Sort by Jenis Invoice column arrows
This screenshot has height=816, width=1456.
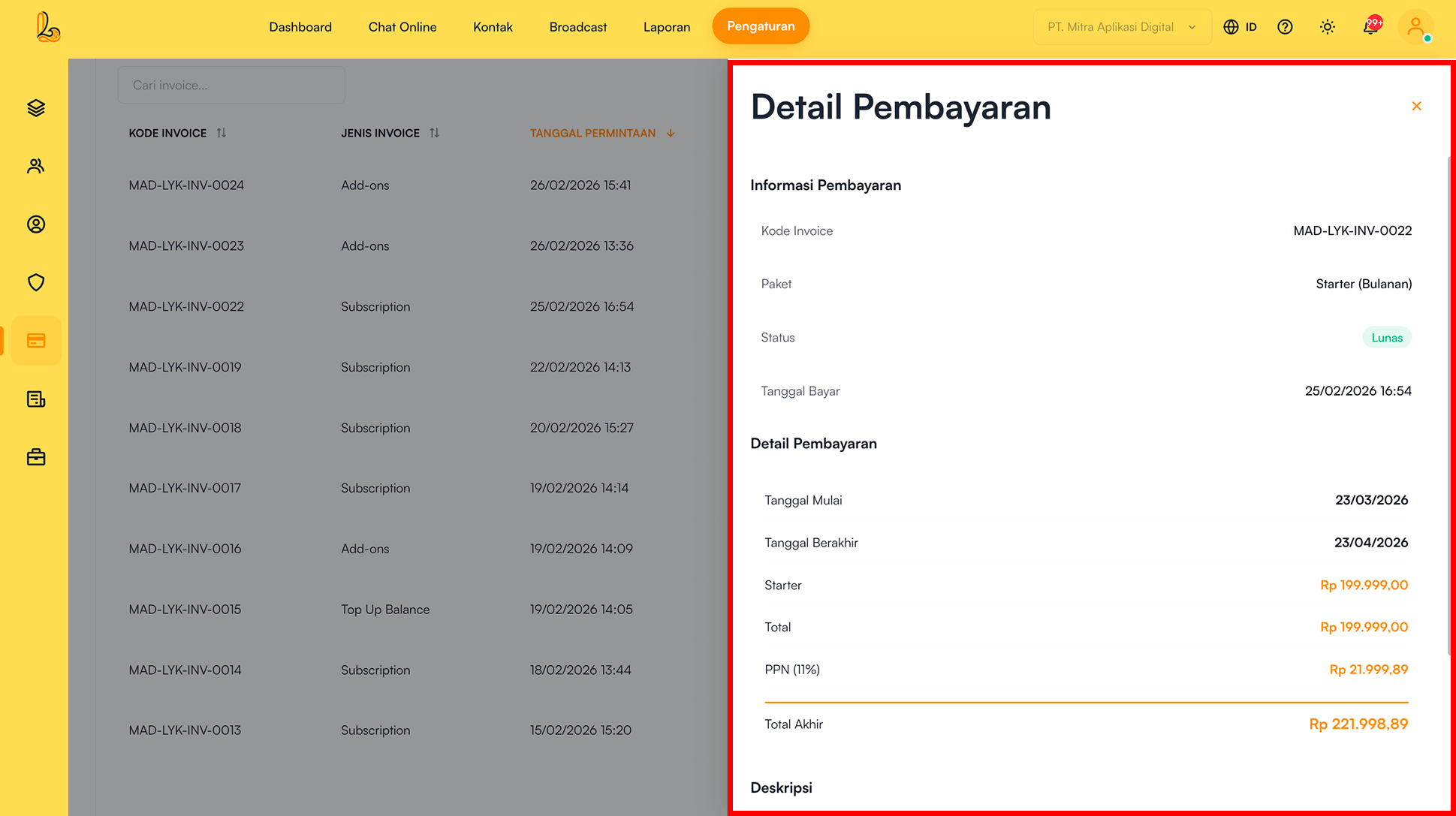(434, 133)
